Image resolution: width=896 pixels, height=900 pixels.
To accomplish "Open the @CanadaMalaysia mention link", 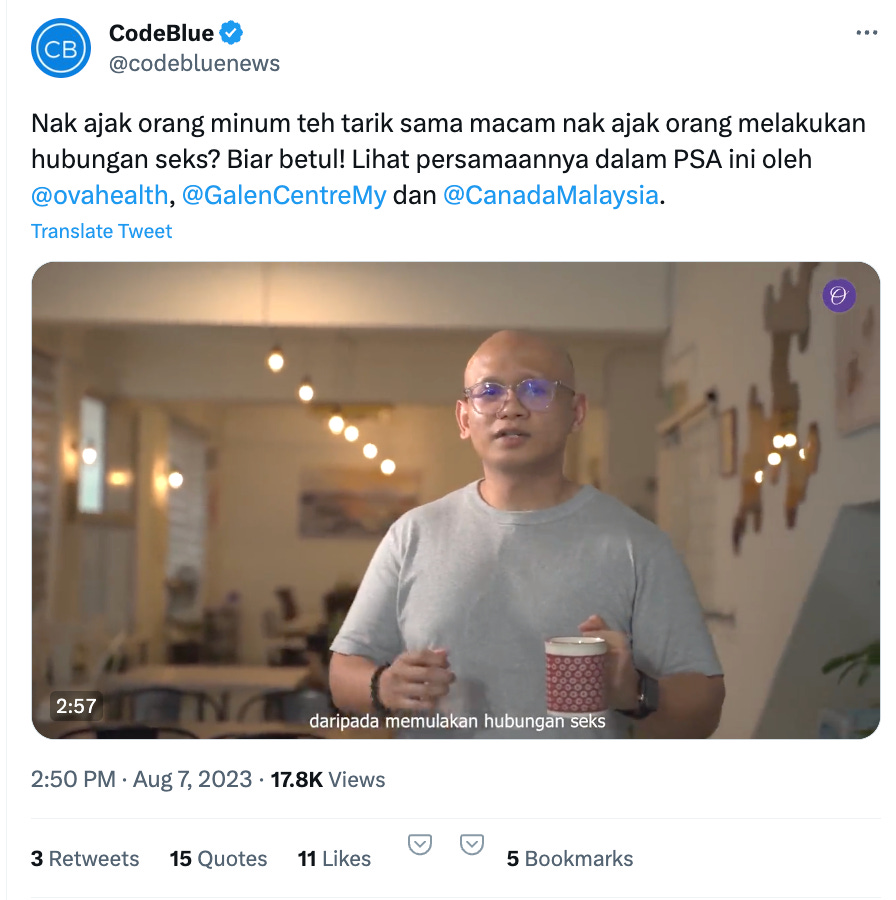I will pyautogui.click(x=550, y=195).
